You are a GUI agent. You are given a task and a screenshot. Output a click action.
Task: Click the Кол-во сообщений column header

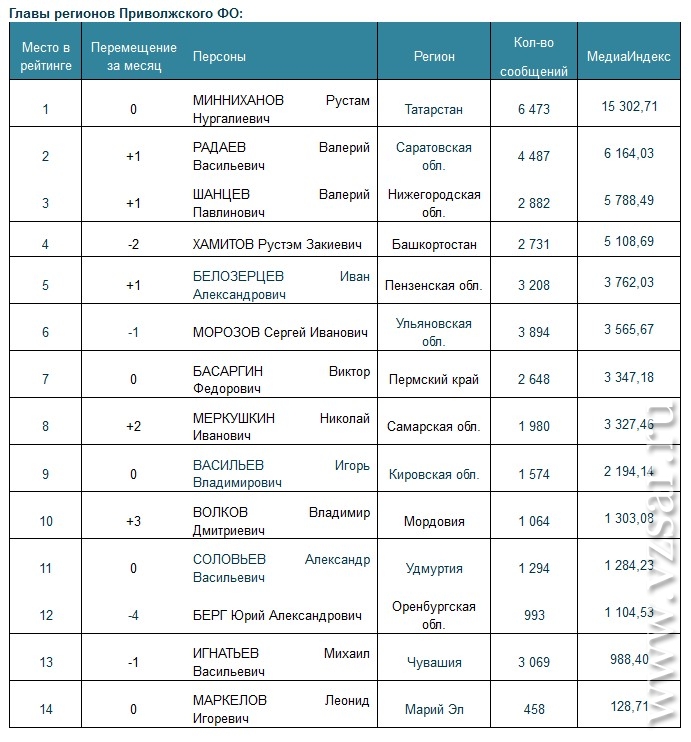tap(534, 57)
